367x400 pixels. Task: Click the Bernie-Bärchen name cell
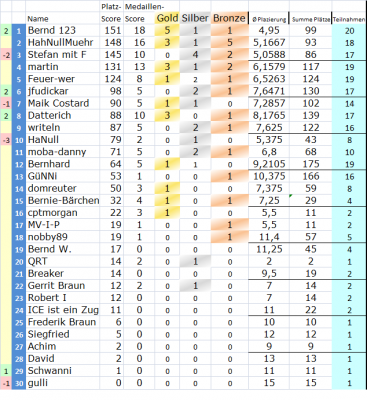pos(63,201)
